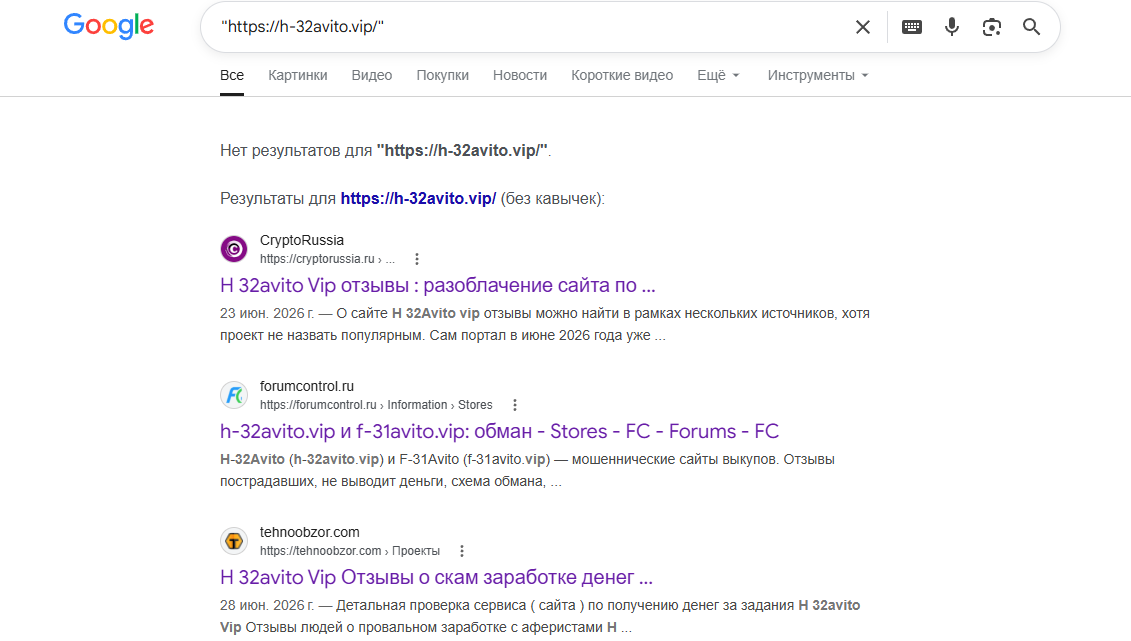Switch to the Картинки tab
This screenshot has width=1131, height=641.
298,76
